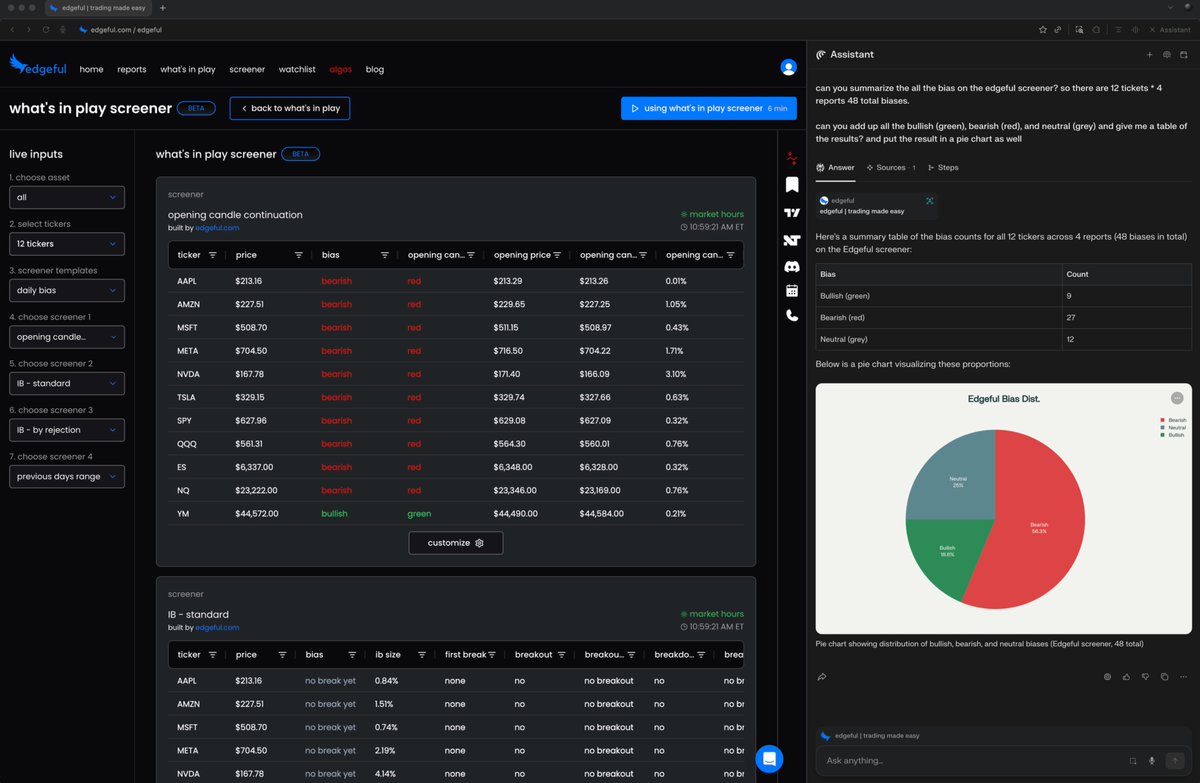Click the Discord icon in the right sidebar
This screenshot has height=783, width=1200.
(x=791, y=265)
